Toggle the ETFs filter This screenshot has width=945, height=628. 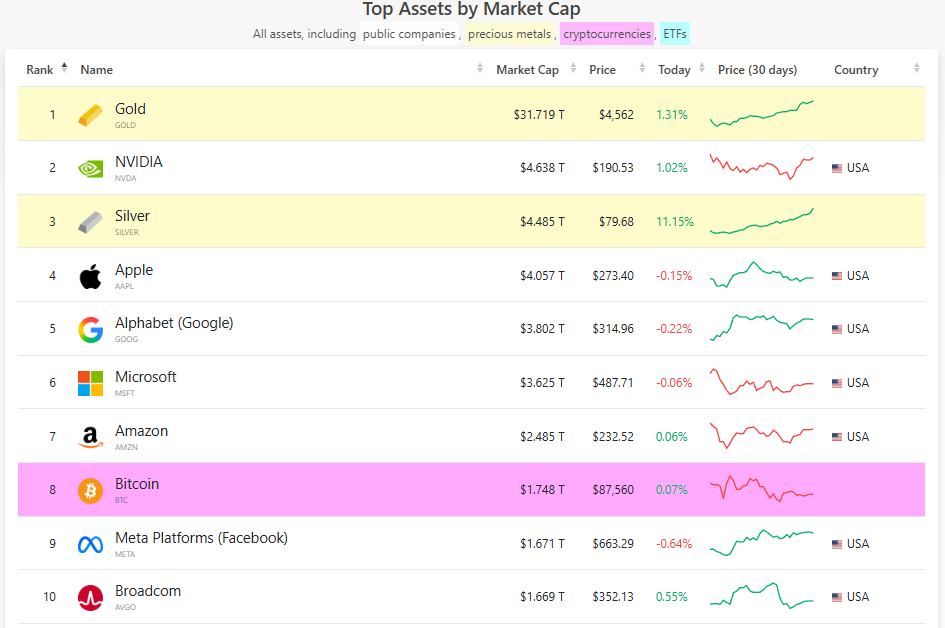674,34
